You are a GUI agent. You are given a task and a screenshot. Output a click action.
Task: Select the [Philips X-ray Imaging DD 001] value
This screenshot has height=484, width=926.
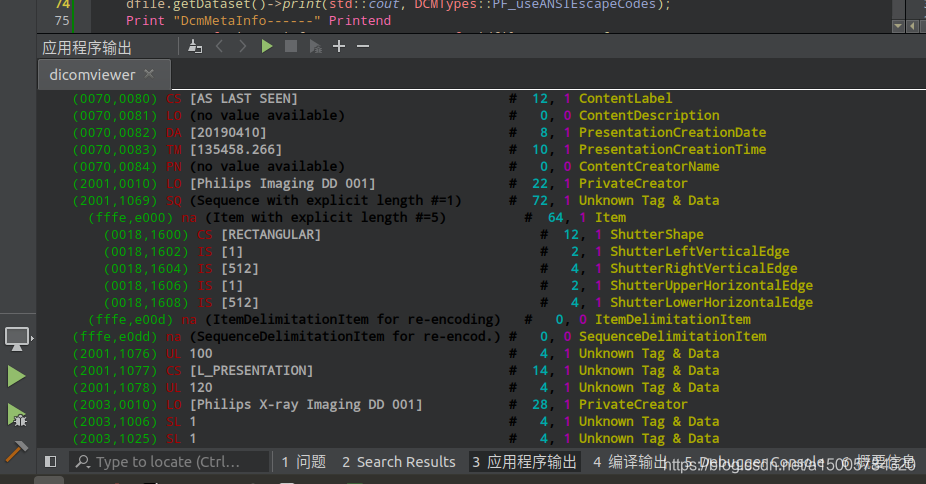pyautogui.click(x=306, y=405)
